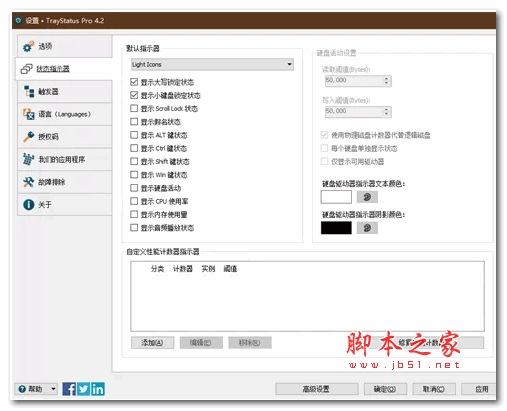Open the Light Icons dropdown
This screenshot has width=507, height=411.
(212, 64)
